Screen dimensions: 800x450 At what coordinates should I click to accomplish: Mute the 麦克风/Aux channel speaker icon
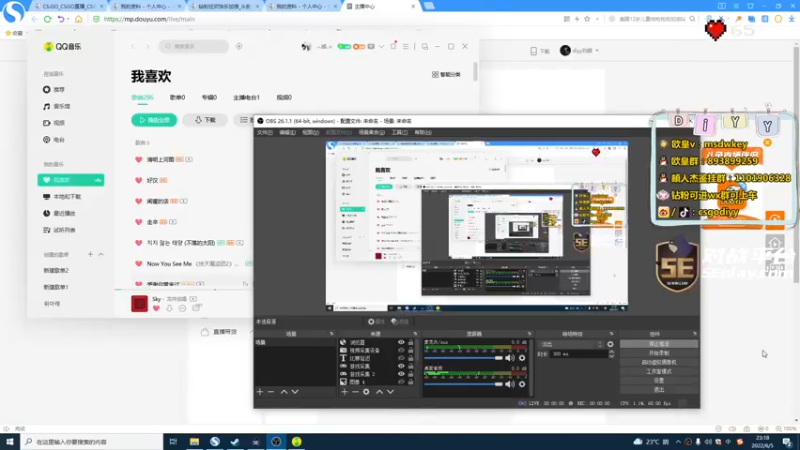pos(510,358)
